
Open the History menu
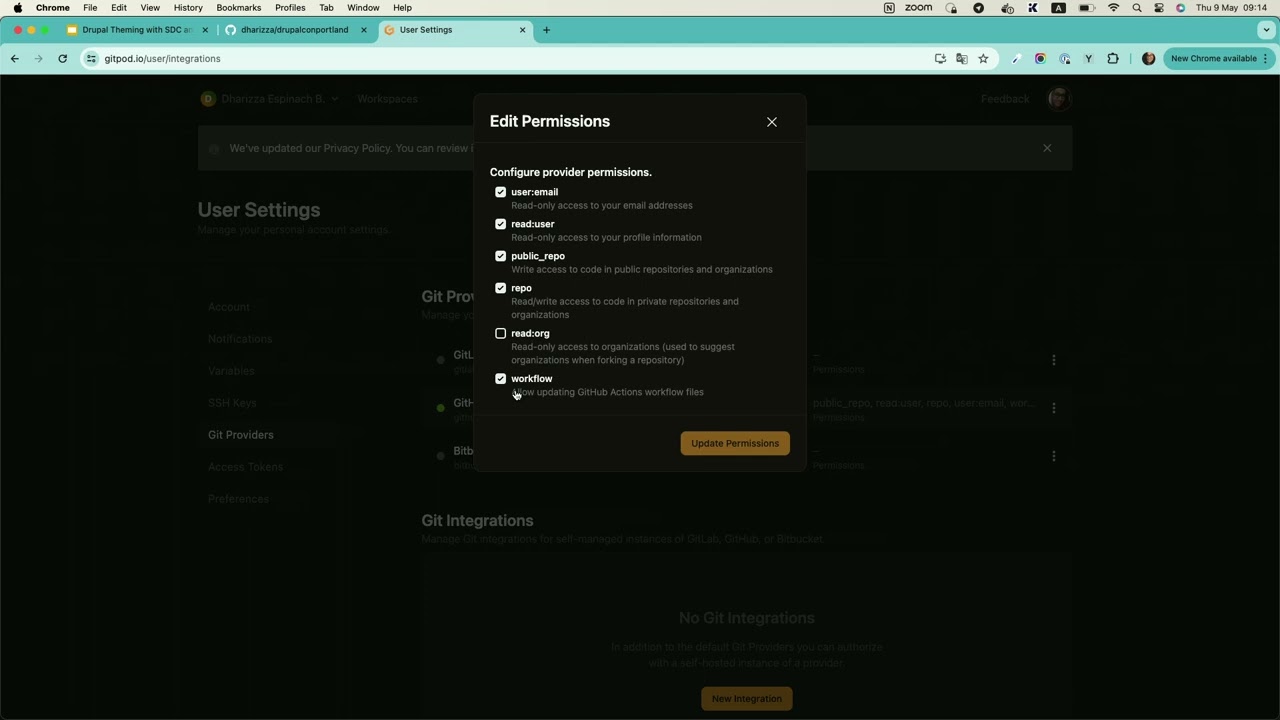coord(188,8)
